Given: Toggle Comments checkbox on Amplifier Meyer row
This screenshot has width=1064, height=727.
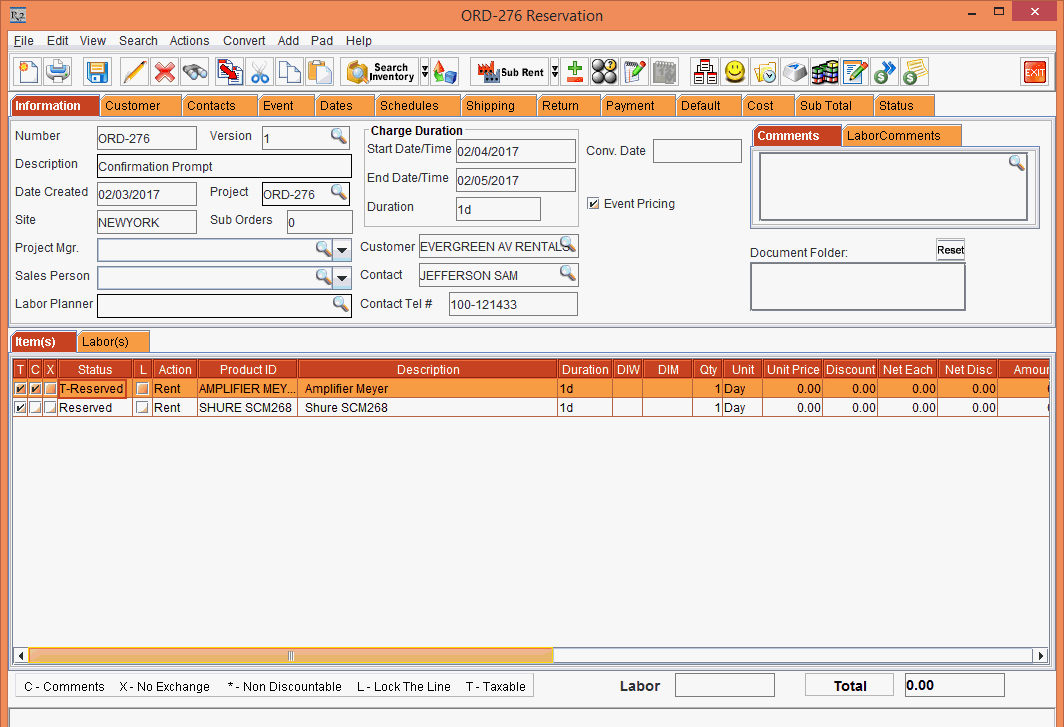Looking at the screenshot, I should pos(35,389).
